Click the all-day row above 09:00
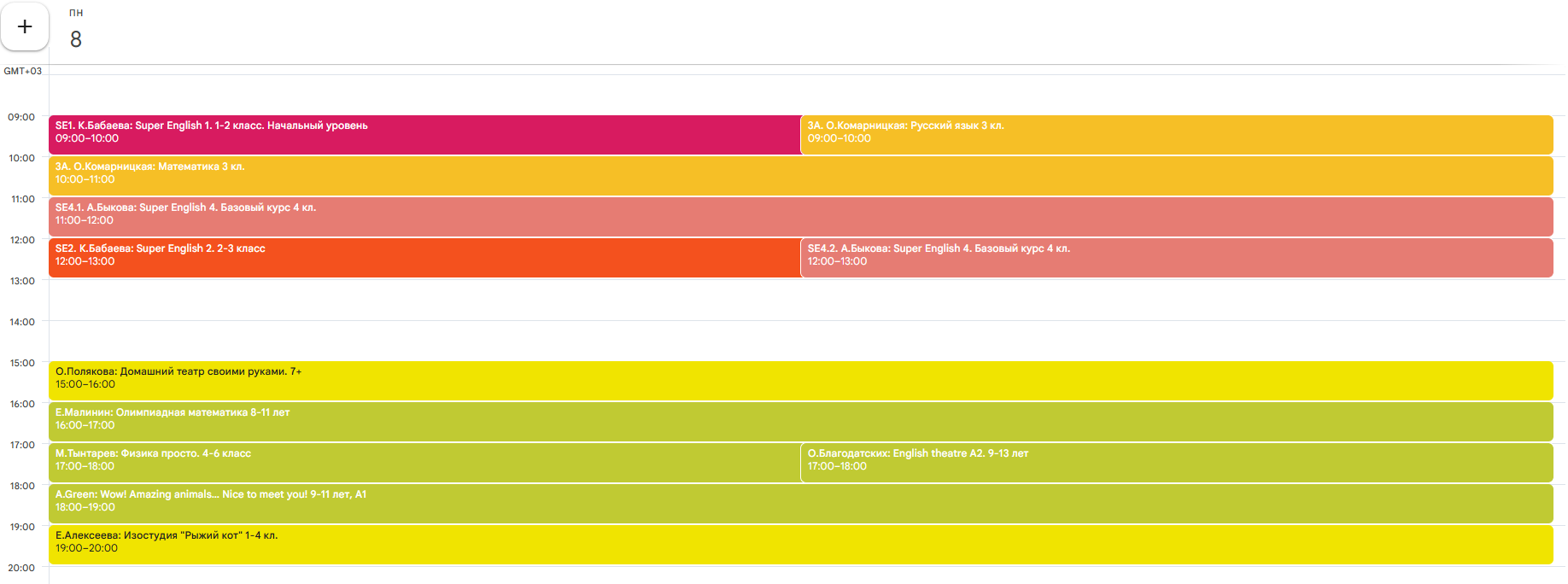Image resolution: width=1568 pixels, height=584 pixels. tap(800, 94)
